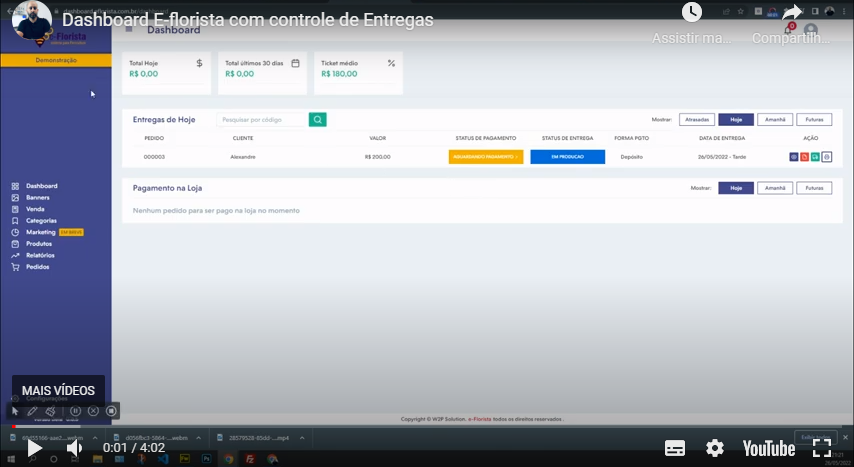This screenshot has width=854, height=467.
Task: Show Futuras deliveries in Entregas de Hoje
Action: click(x=814, y=119)
